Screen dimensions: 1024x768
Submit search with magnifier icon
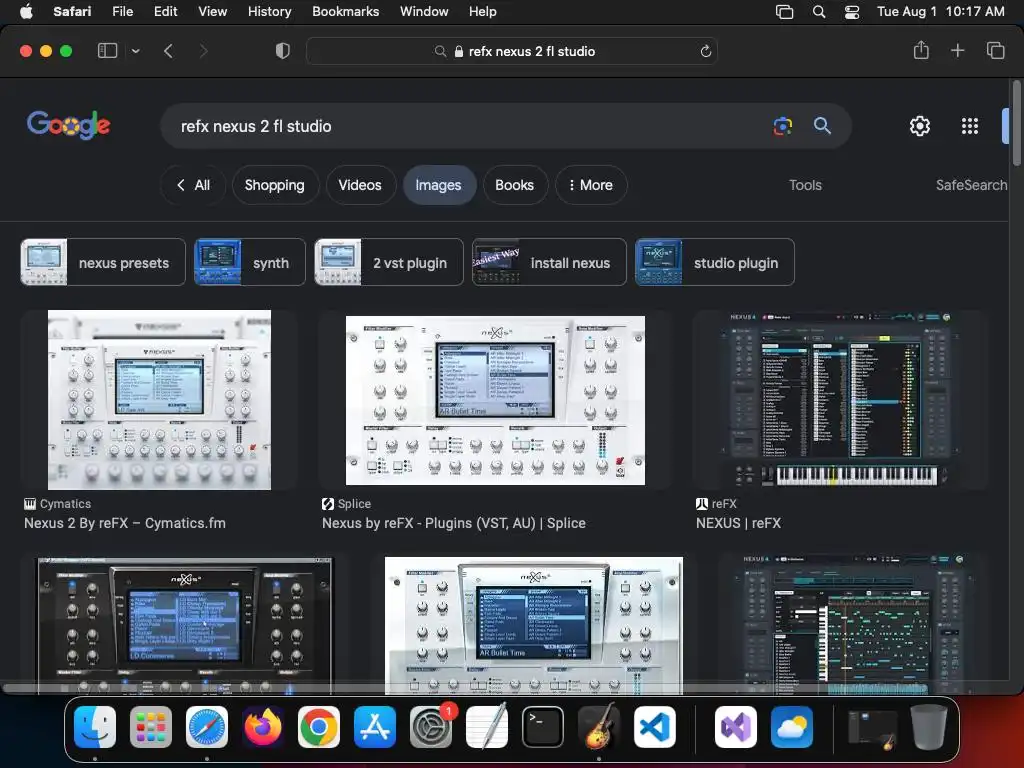point(822,125)
